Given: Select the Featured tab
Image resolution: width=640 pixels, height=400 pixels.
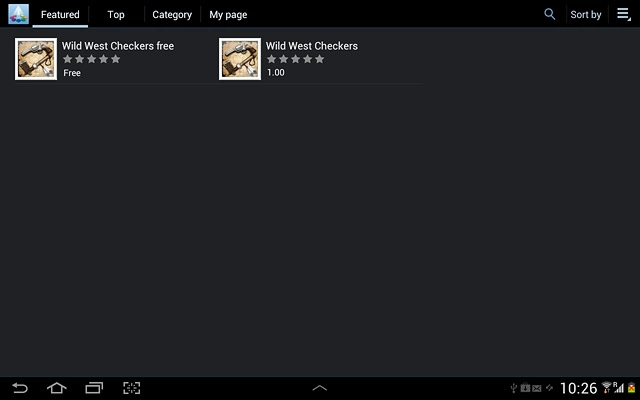Looking at the screenshot, I should point(60,15).
